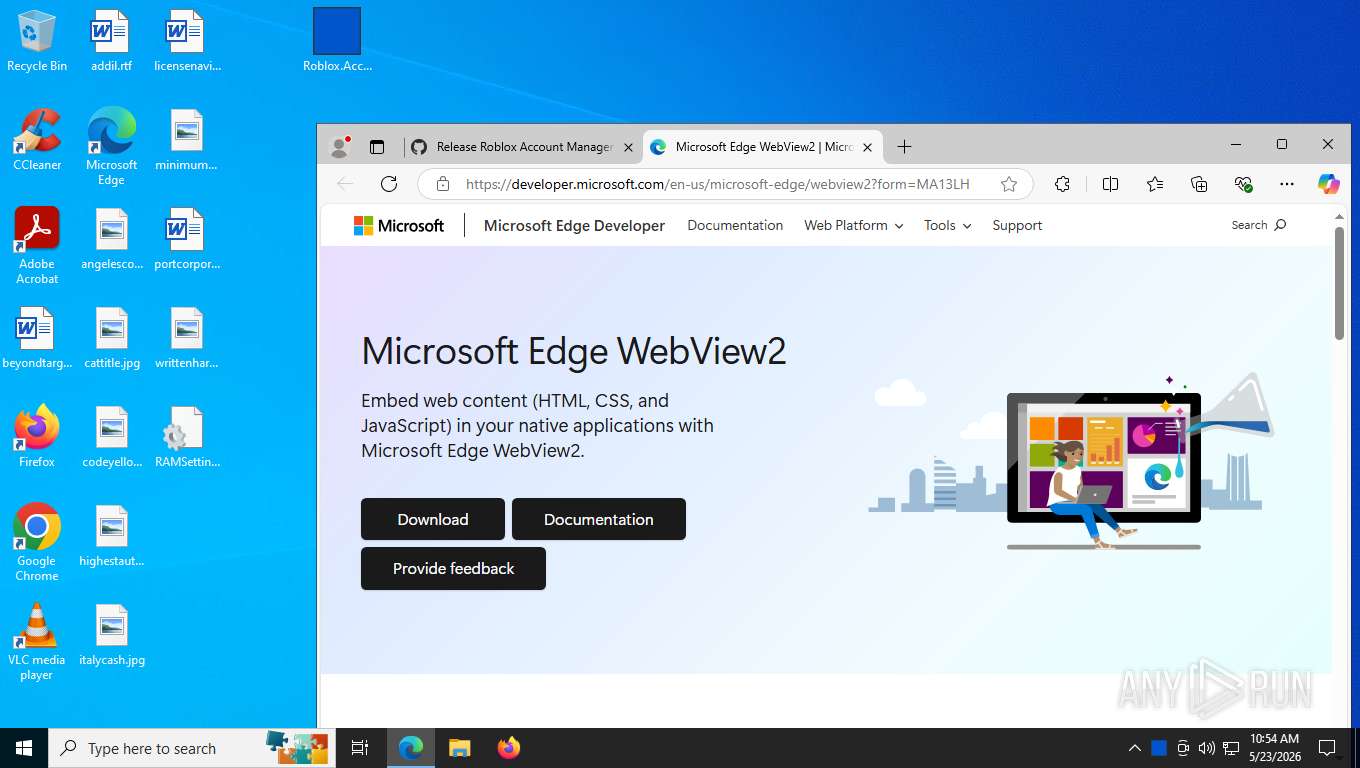Viewport: 1360px width, 768px height.
Task: Open beyondtarg Word document on desktop
Action: click(x=37, y=338)
